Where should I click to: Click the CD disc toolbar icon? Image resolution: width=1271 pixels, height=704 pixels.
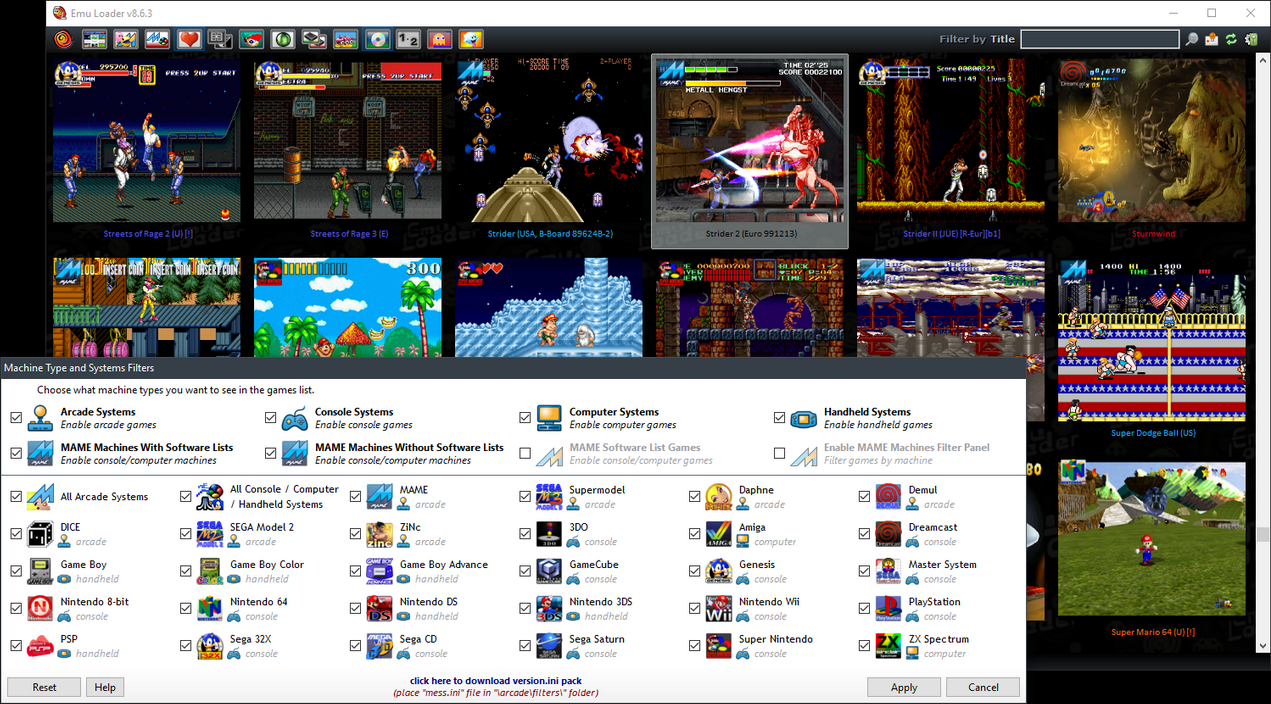tap(377, 39)
